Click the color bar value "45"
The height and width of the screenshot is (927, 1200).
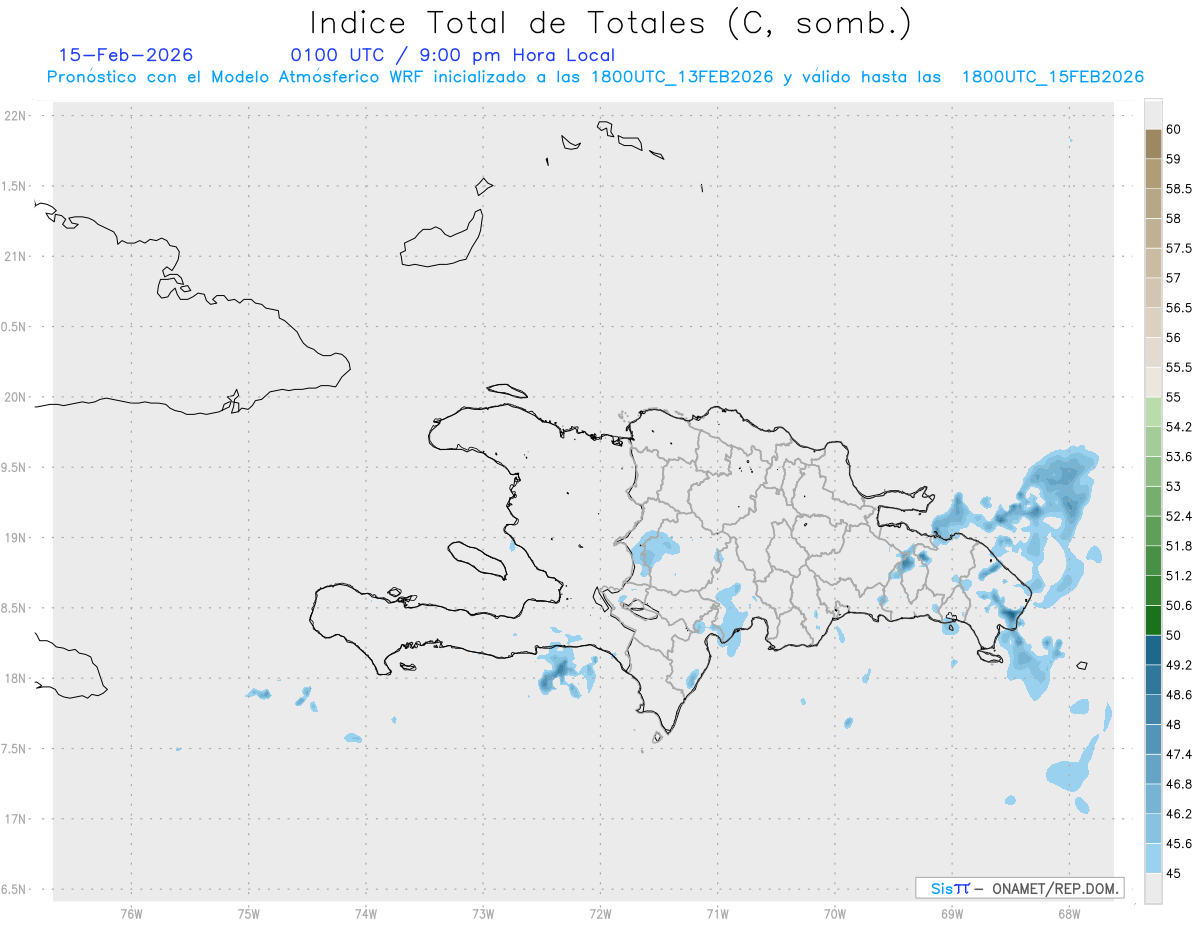tap(1173, 873)
